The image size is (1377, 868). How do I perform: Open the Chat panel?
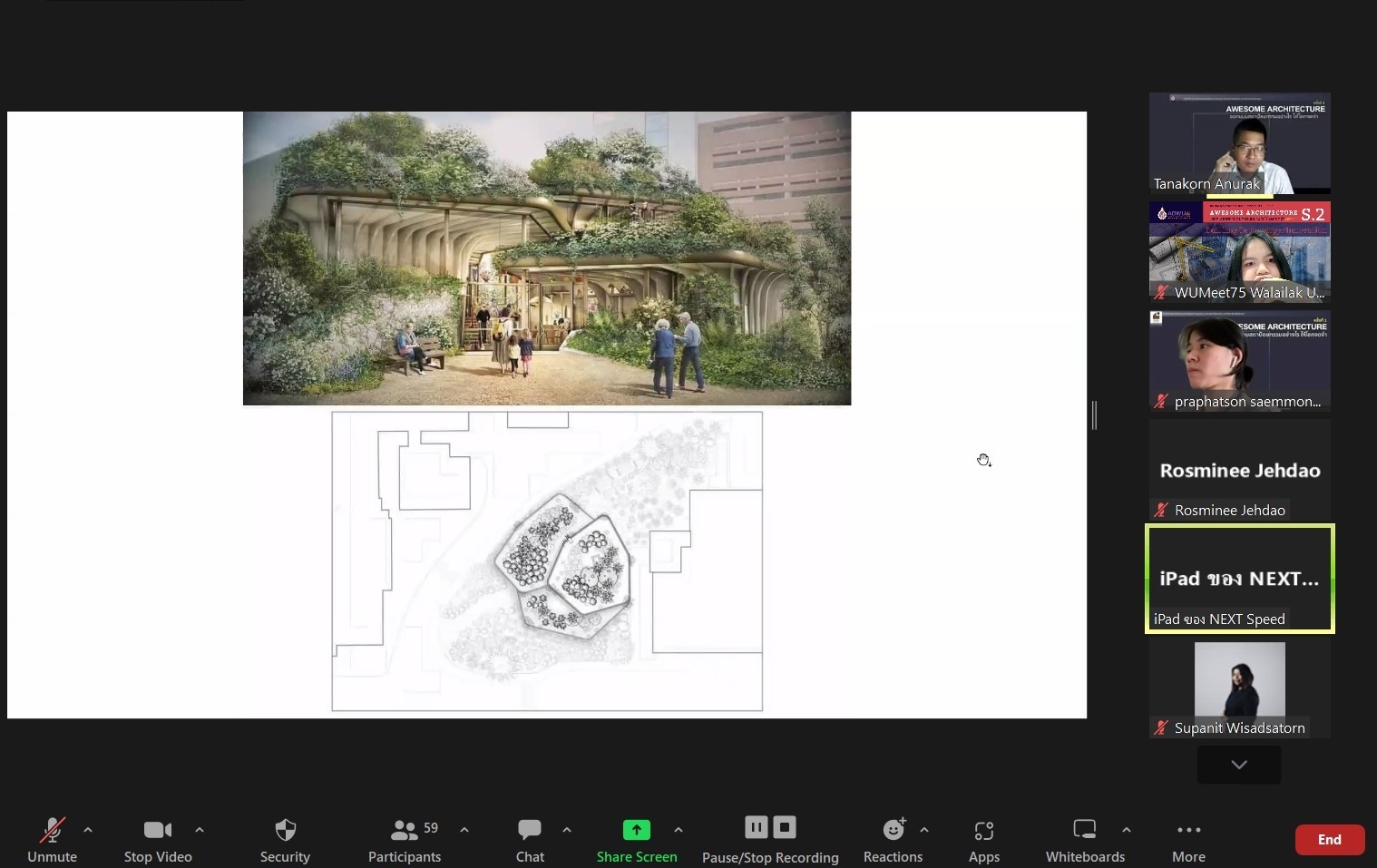530,840
